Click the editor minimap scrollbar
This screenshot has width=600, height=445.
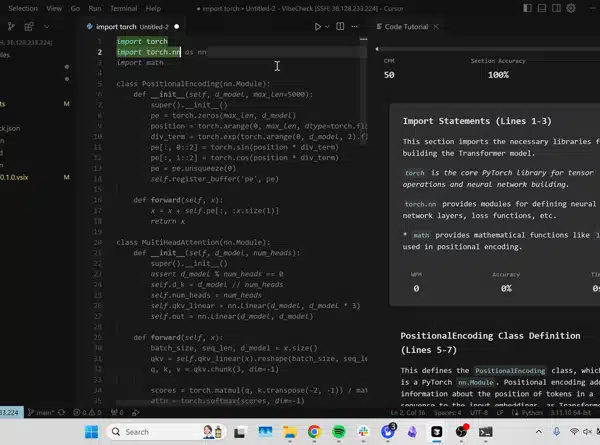coord(364,92)
